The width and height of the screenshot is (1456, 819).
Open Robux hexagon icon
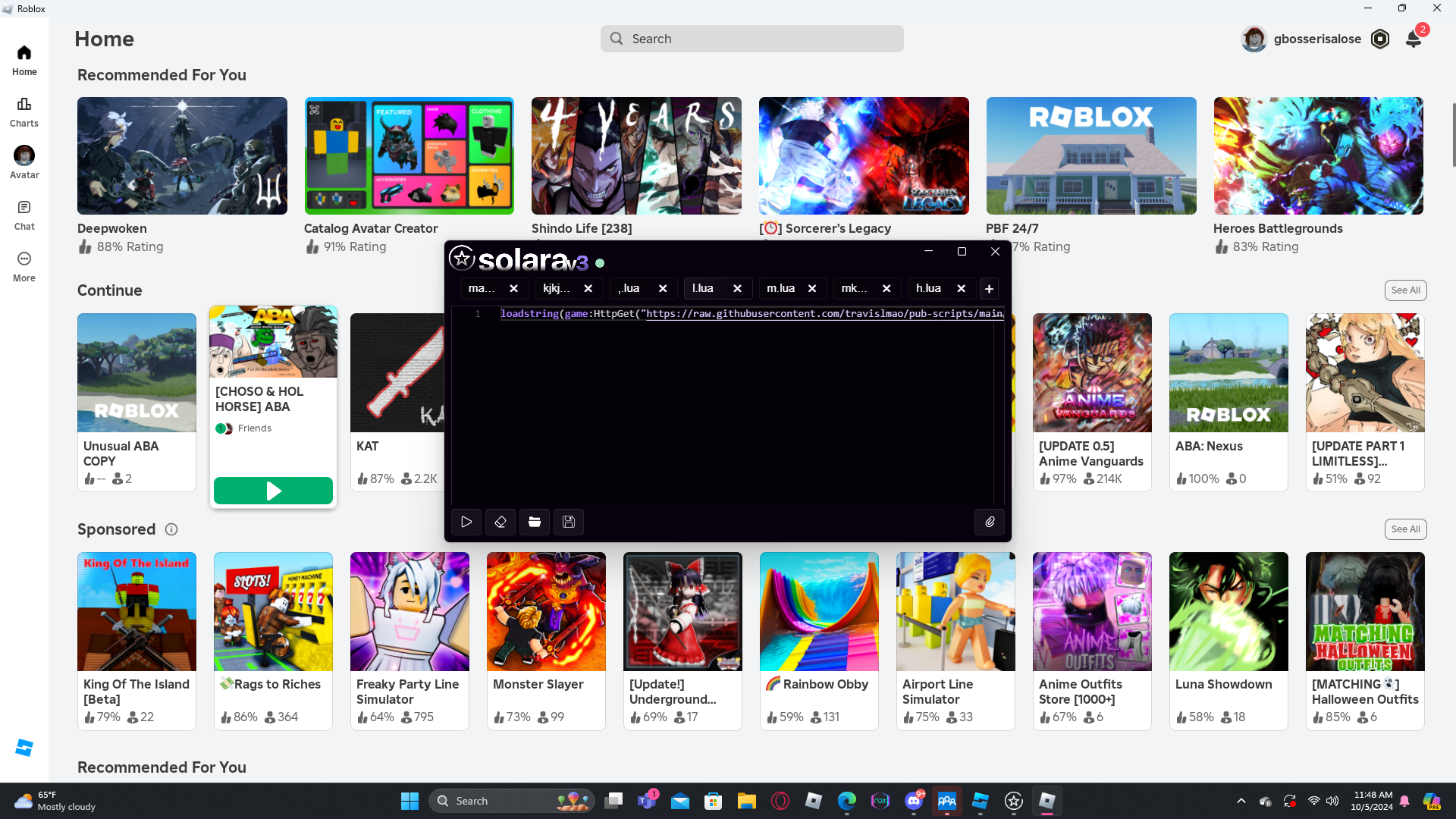1380,39
